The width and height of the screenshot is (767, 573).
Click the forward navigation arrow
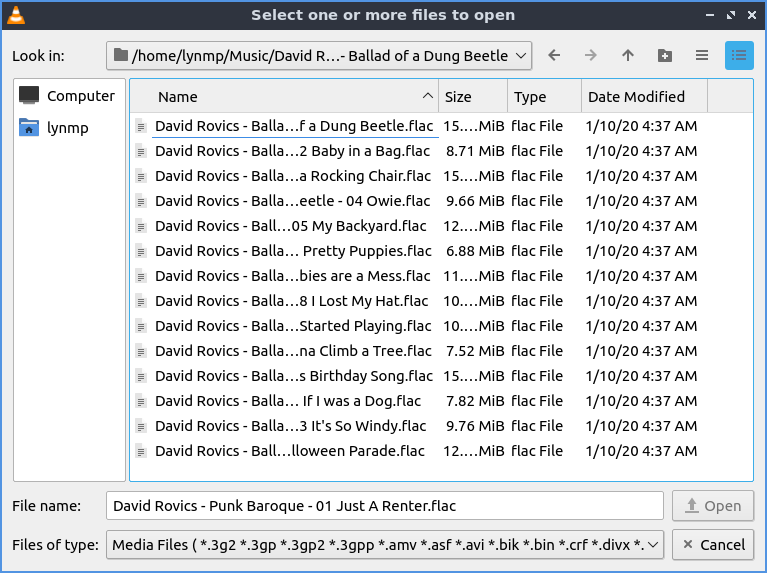click(591, 56)
